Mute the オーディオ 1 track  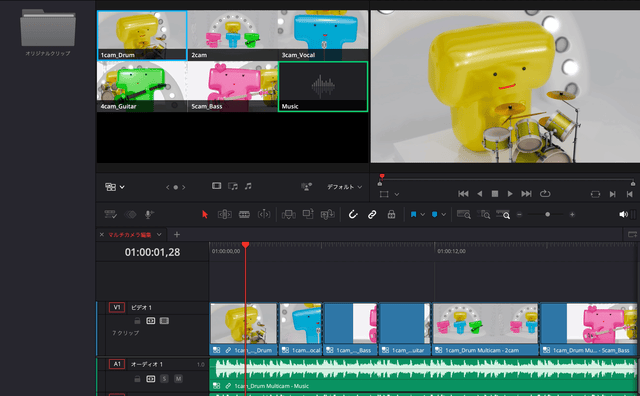178,379
